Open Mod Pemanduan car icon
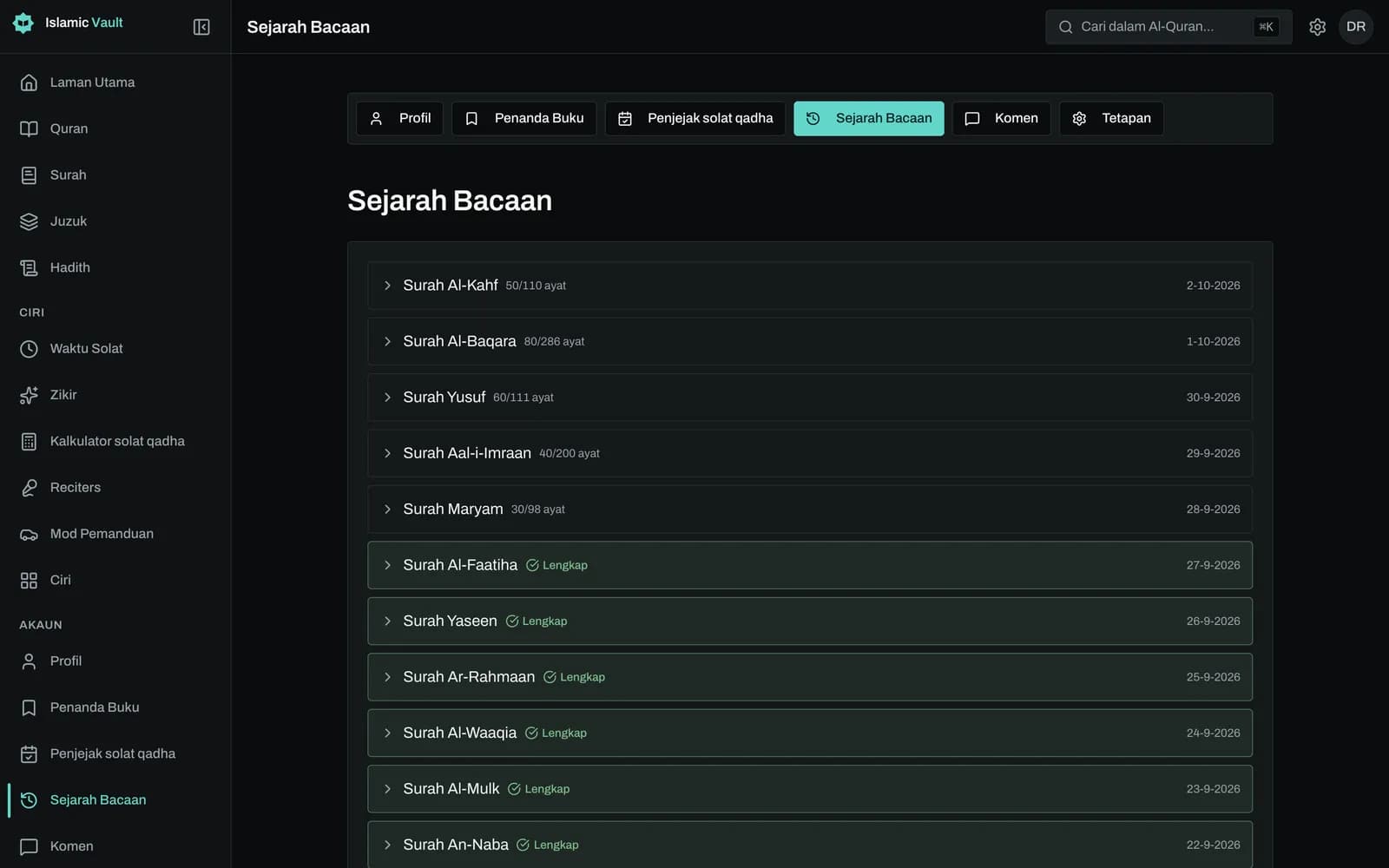This screenshot has width=1389, height=868. click(x=29, y=534)
